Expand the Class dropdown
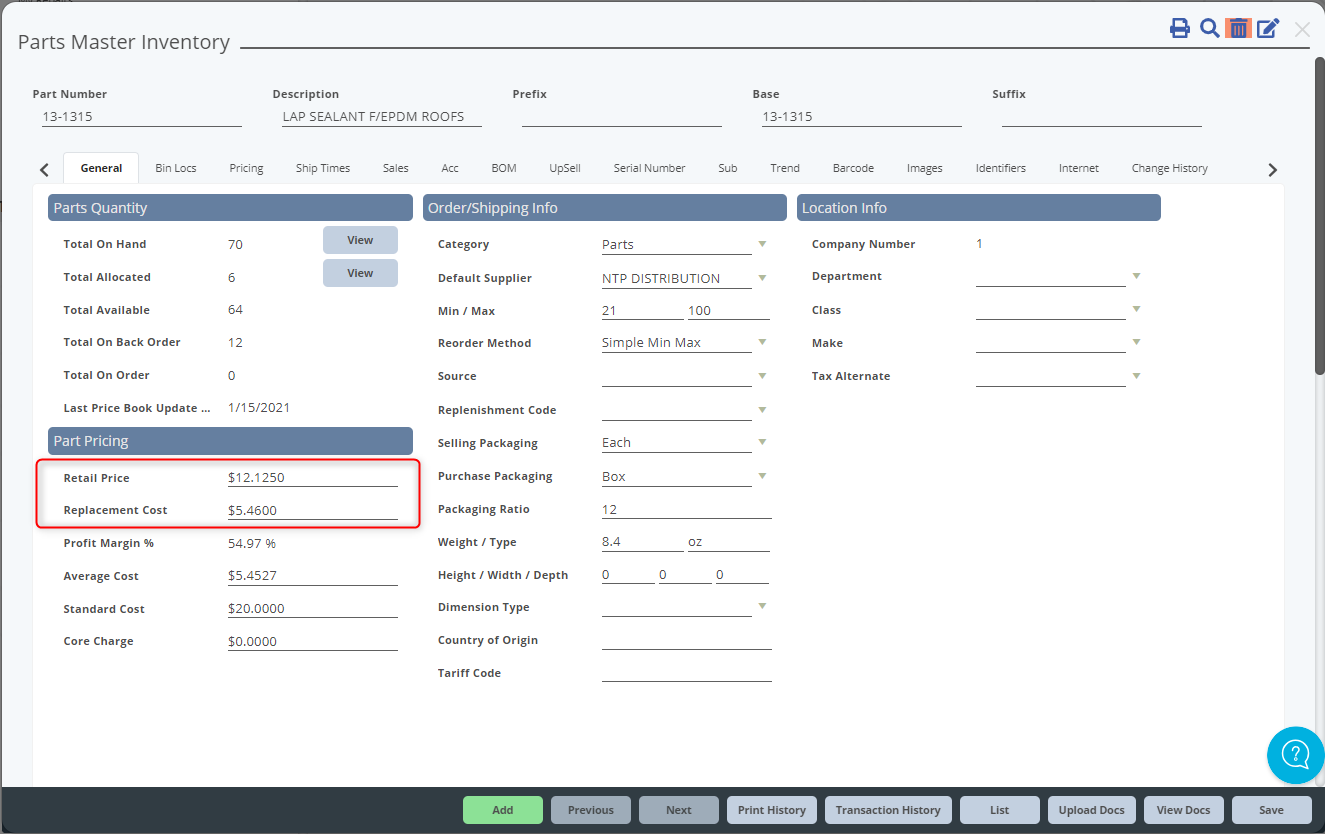This screenshot has height=834, width=1325. click(1136, 309)
